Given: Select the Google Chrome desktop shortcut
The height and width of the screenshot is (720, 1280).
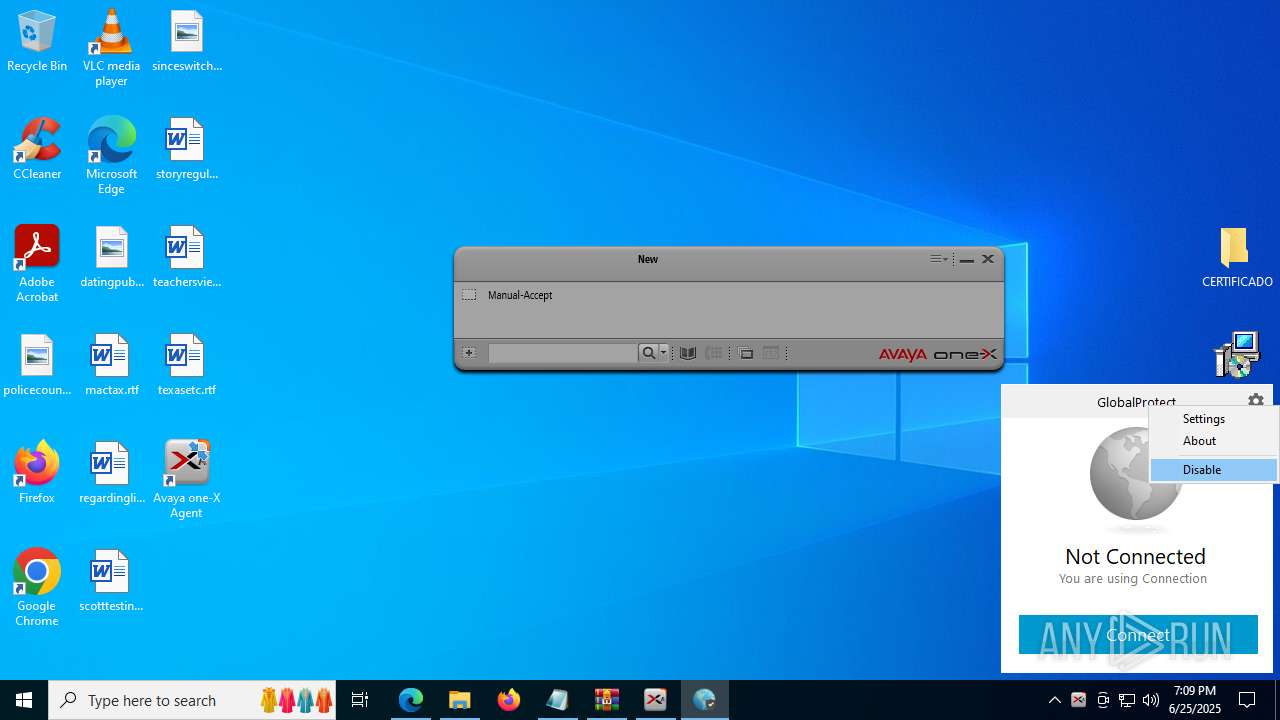Looking at the screenshot, I should [x=37, y=588].
